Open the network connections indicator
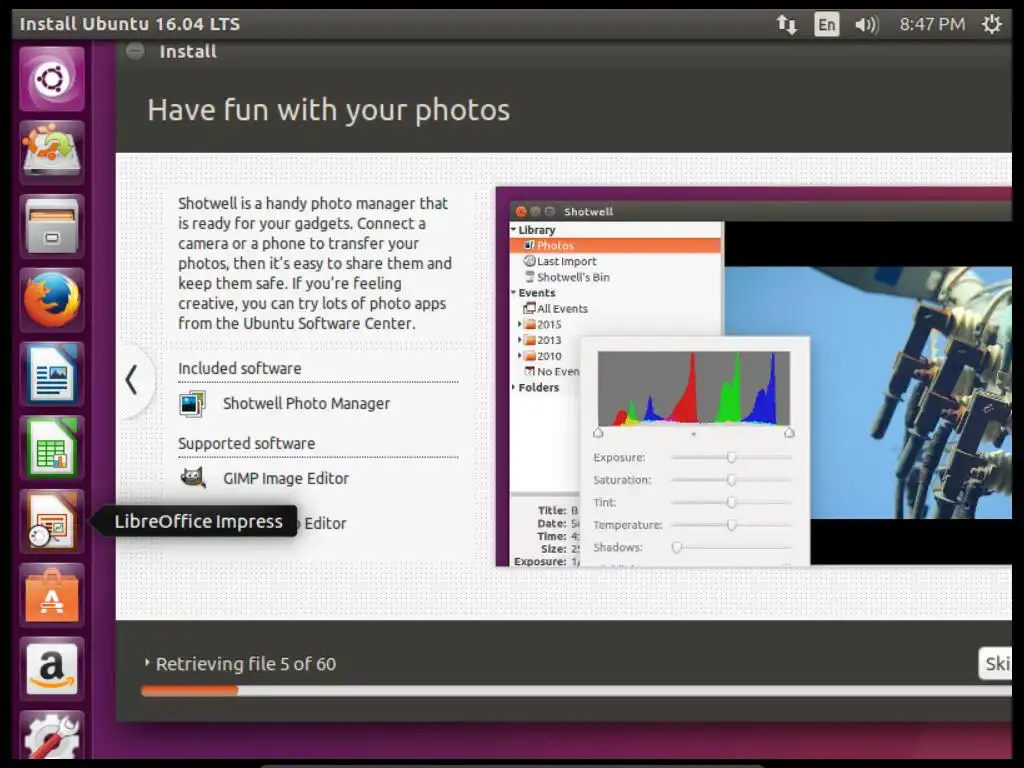Viewport: 1024px width, 768px height. click(786, 25)
